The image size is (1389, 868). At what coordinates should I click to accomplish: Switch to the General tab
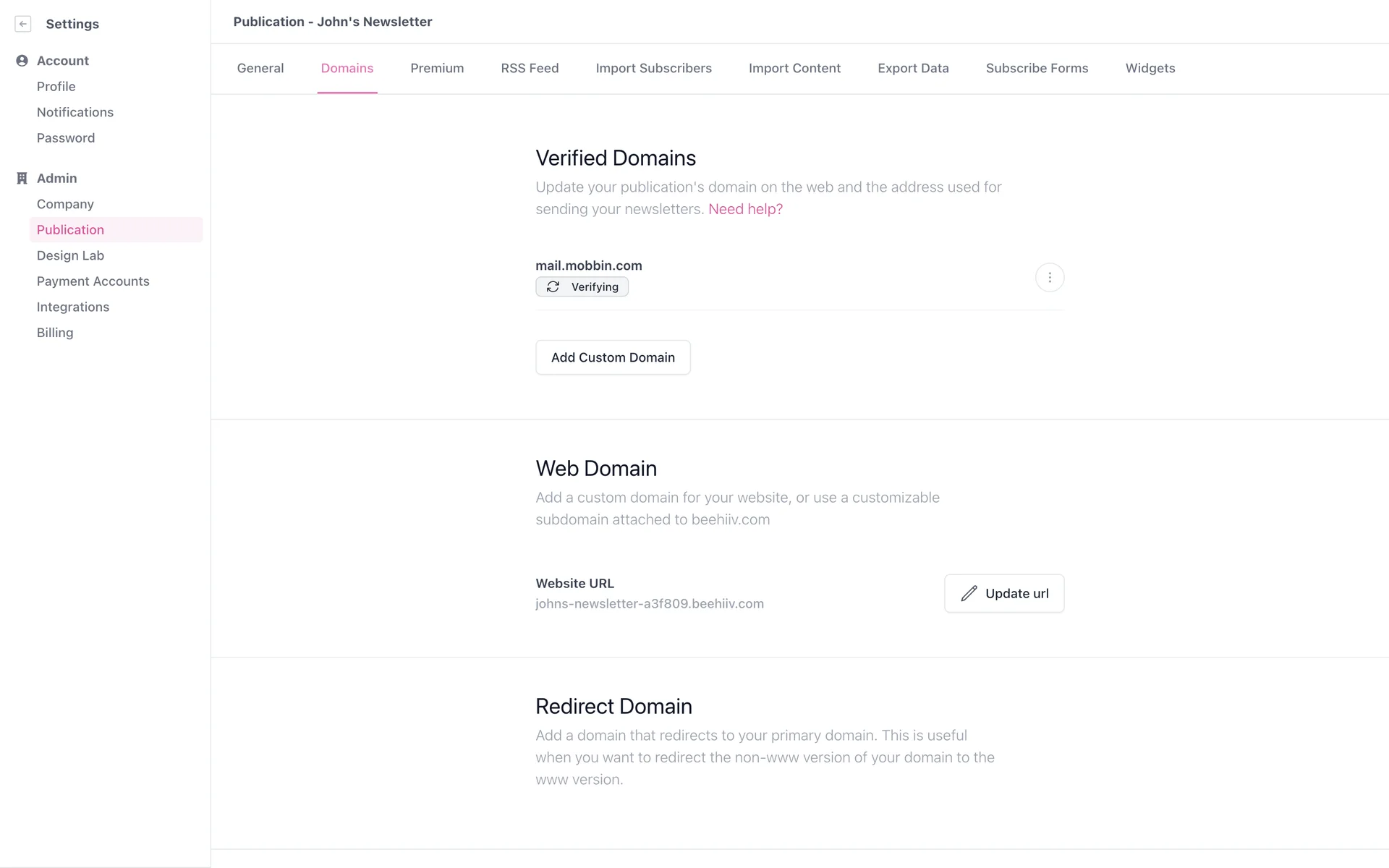(x=260, y=69)
